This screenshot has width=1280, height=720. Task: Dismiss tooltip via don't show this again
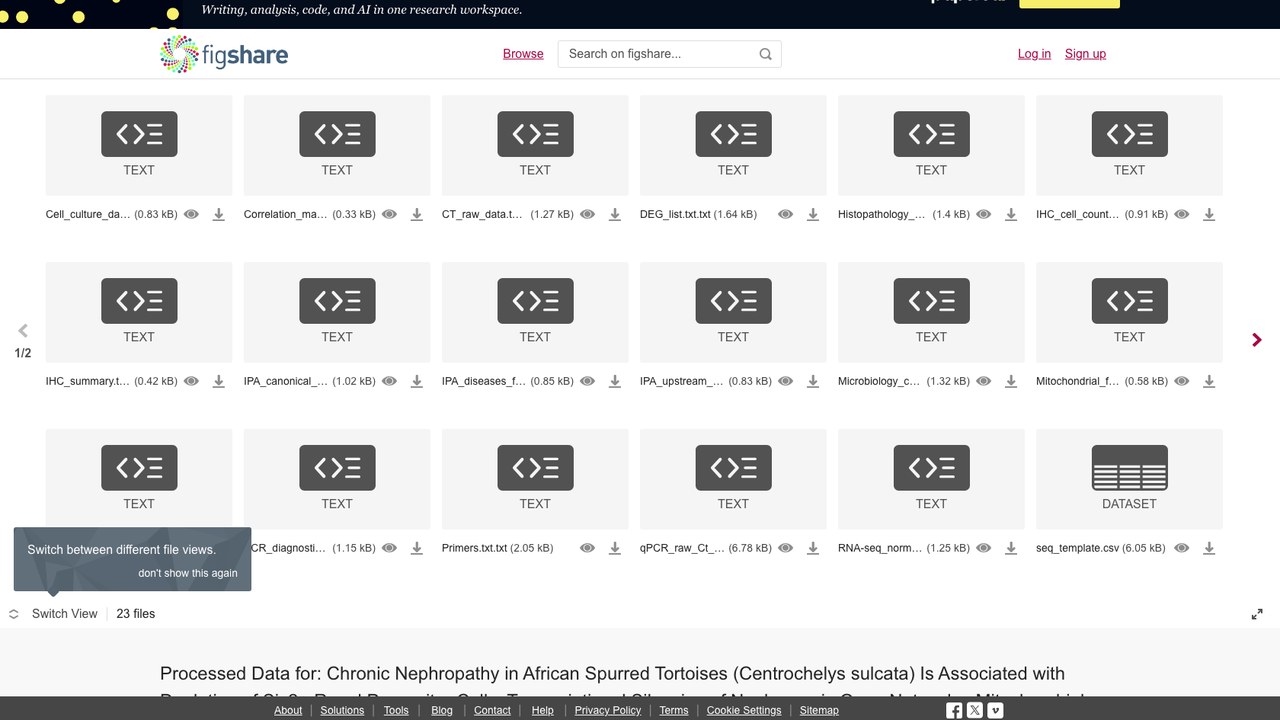tap(188, 573)
